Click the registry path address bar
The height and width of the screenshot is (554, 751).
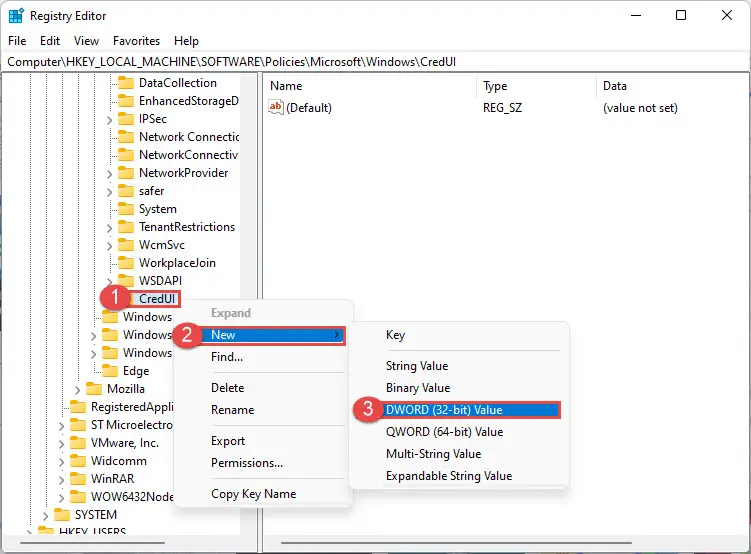[x=376, y=62]
